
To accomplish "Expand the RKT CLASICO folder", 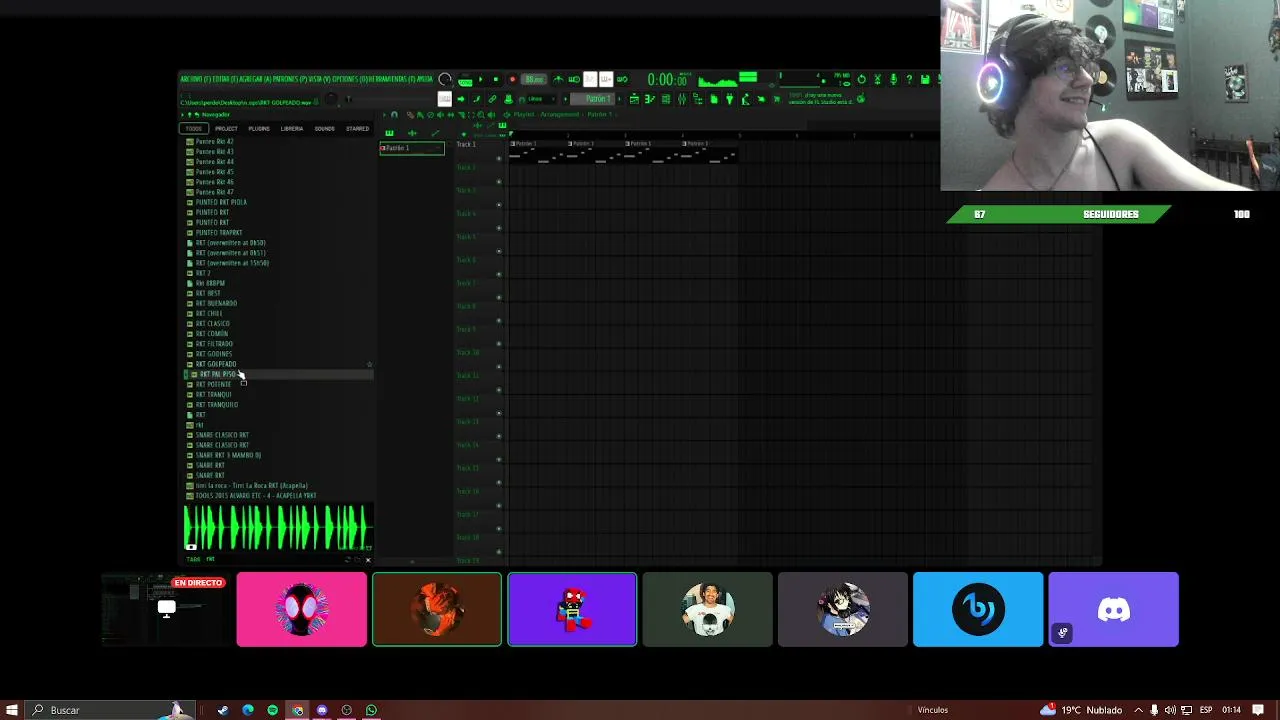I will (212, 323).
